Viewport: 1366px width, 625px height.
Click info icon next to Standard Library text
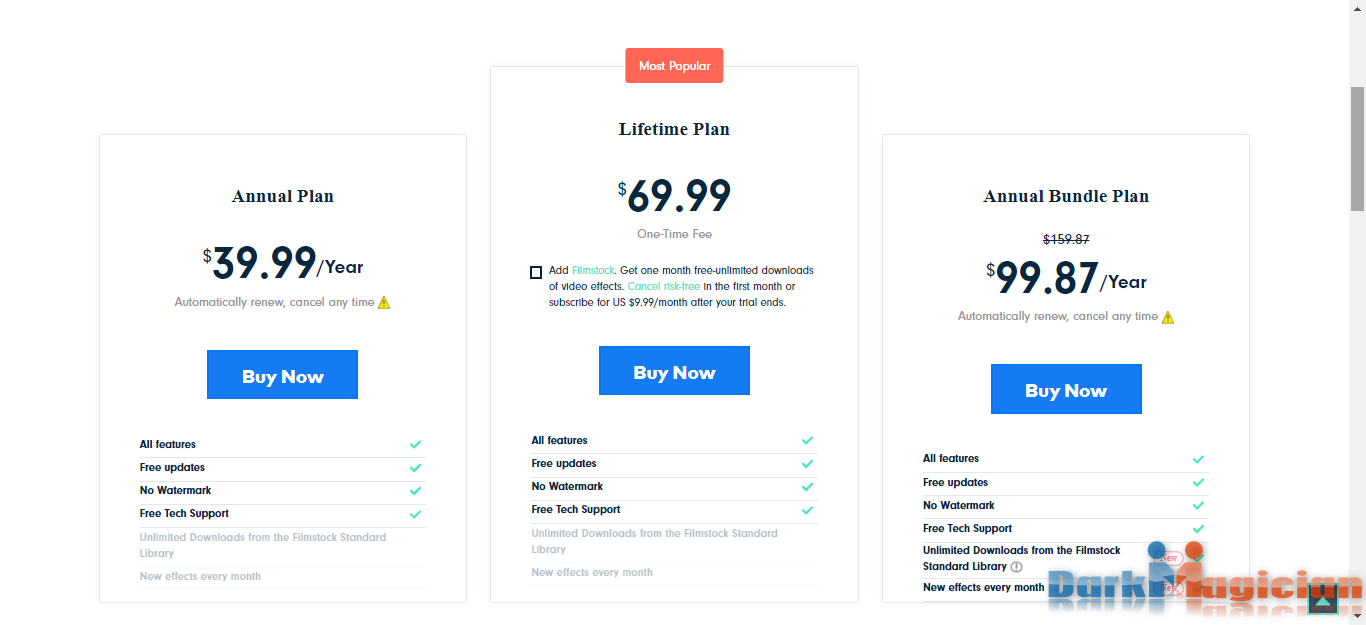[1017, 567]
